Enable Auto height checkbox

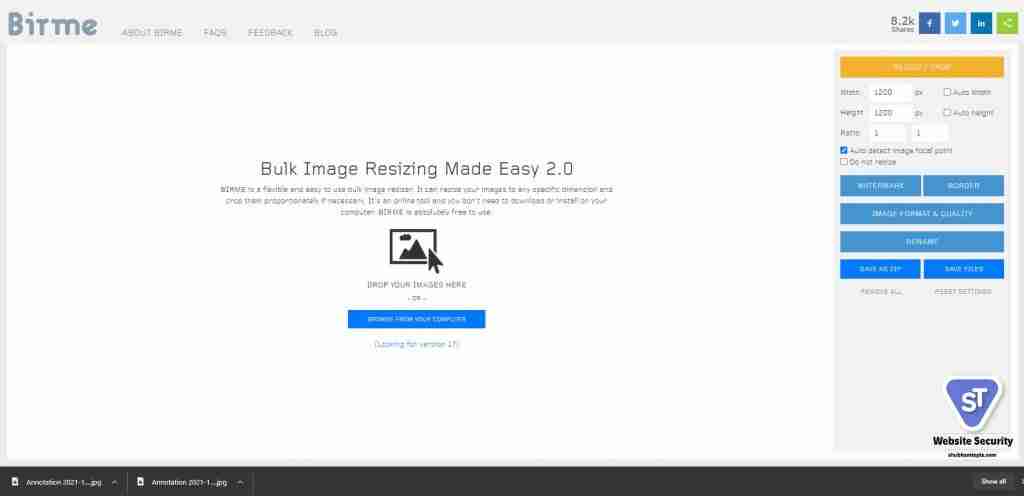click(x=947, y=112)
